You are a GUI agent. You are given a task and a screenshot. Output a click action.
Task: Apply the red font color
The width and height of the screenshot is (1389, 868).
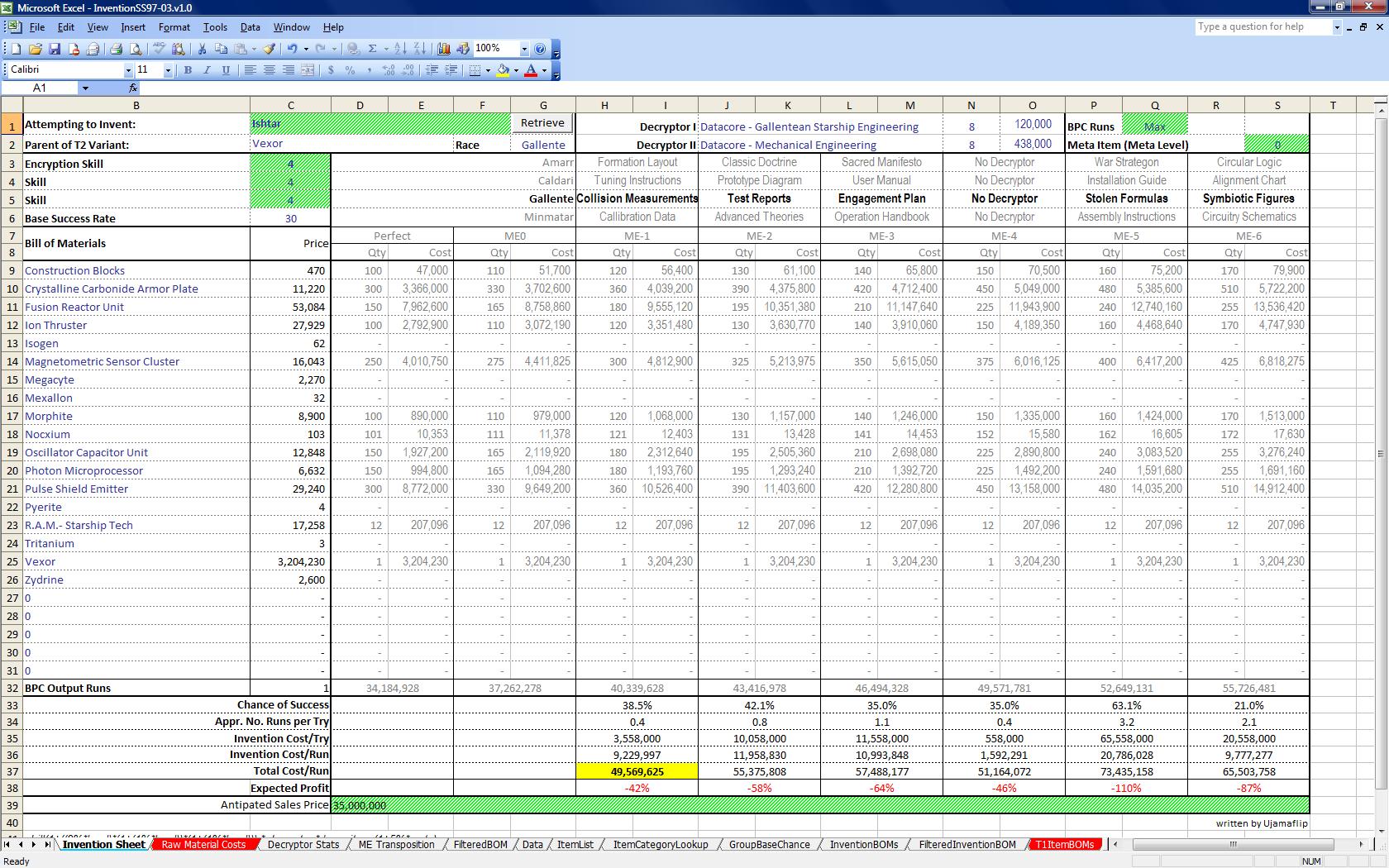(531, 70)
